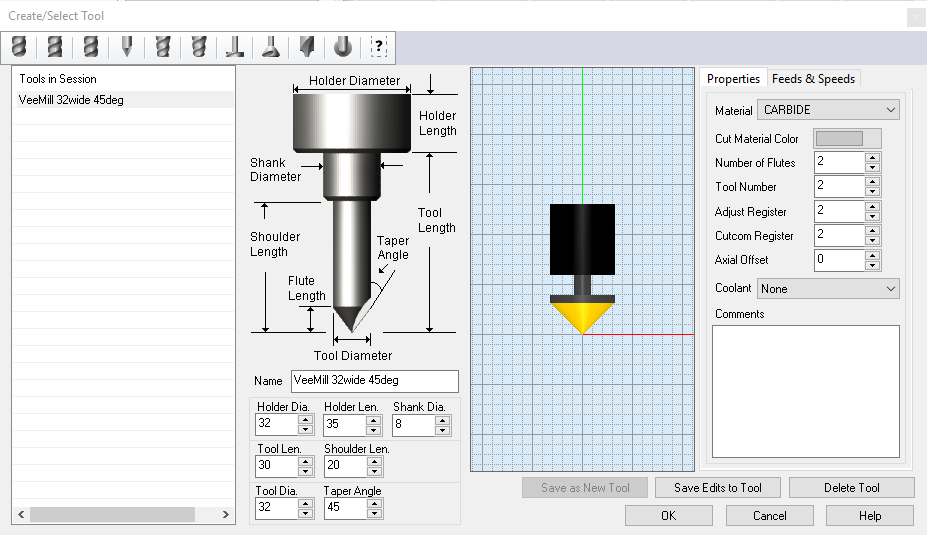Click into the Comments text box
927x535 pixels.
point(806,391)
